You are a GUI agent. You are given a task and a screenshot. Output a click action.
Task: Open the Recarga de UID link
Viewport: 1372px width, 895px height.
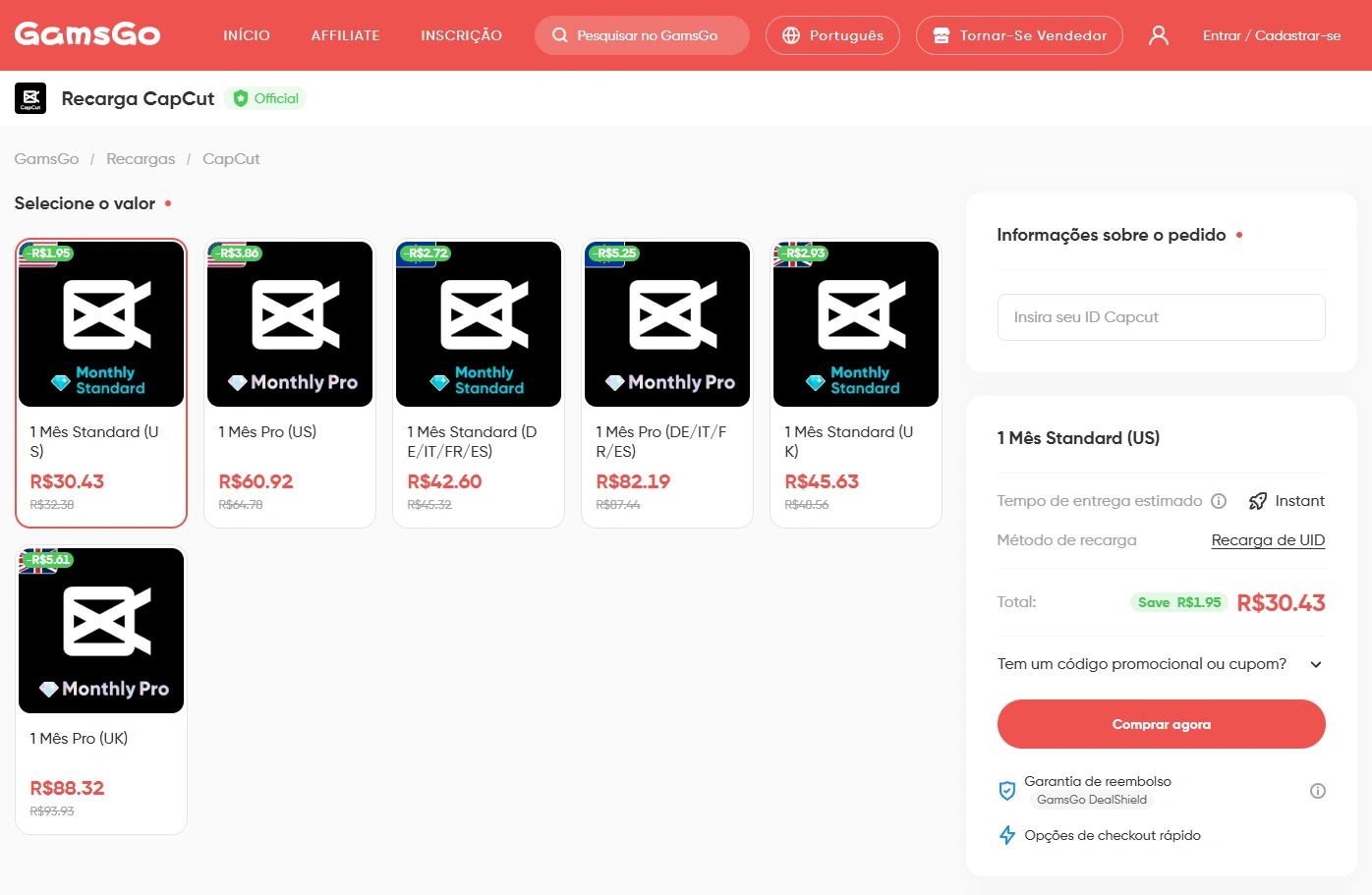point(1268,540)
